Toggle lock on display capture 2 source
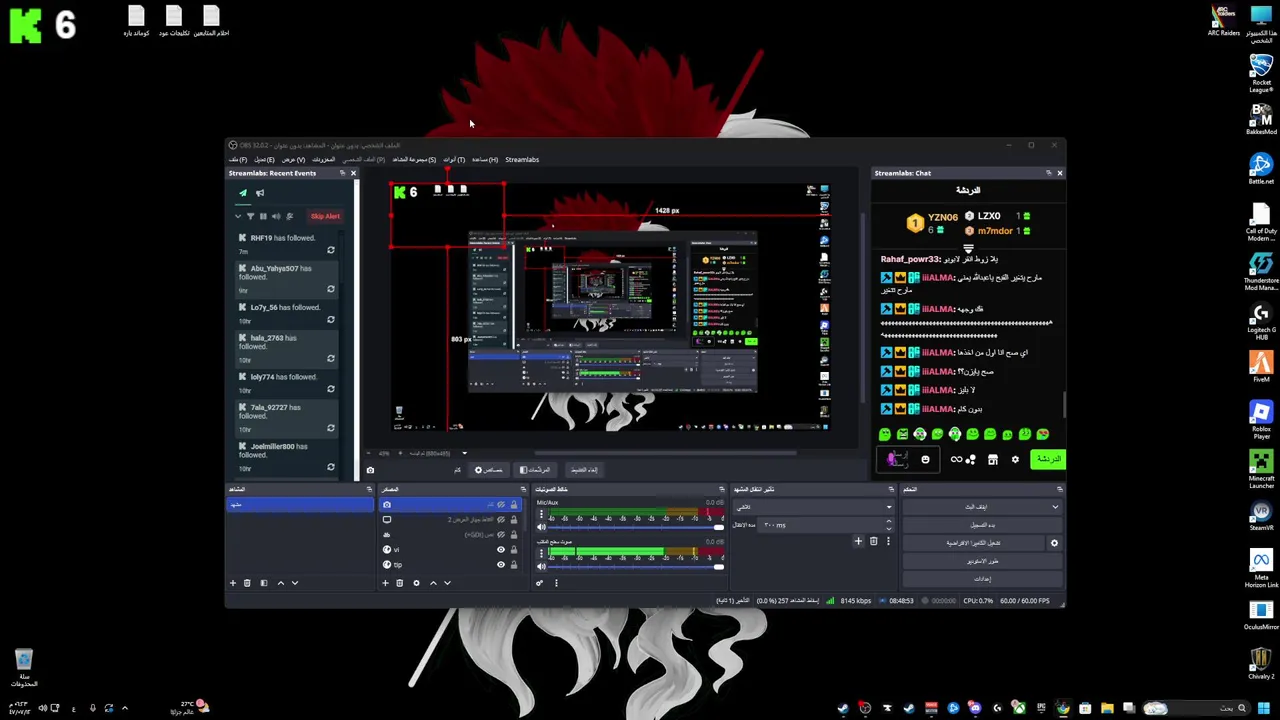The height and width of the screenshot is (720, 1280). (x=514, y=520)
